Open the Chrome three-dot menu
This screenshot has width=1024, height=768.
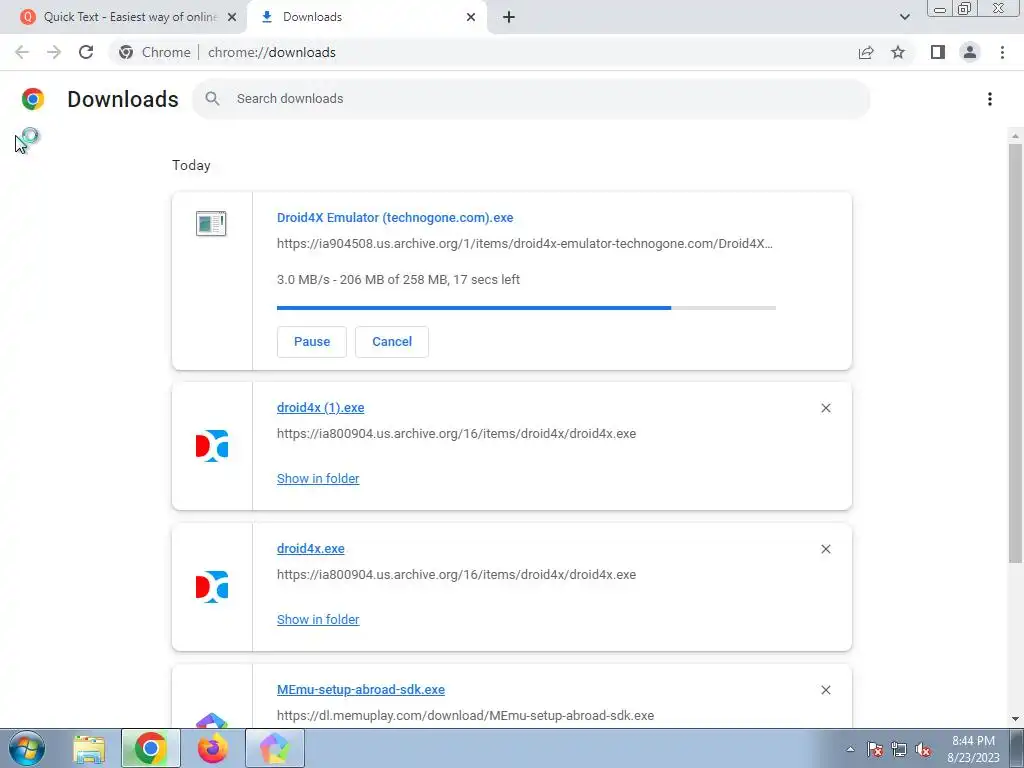coord(1002,52)
